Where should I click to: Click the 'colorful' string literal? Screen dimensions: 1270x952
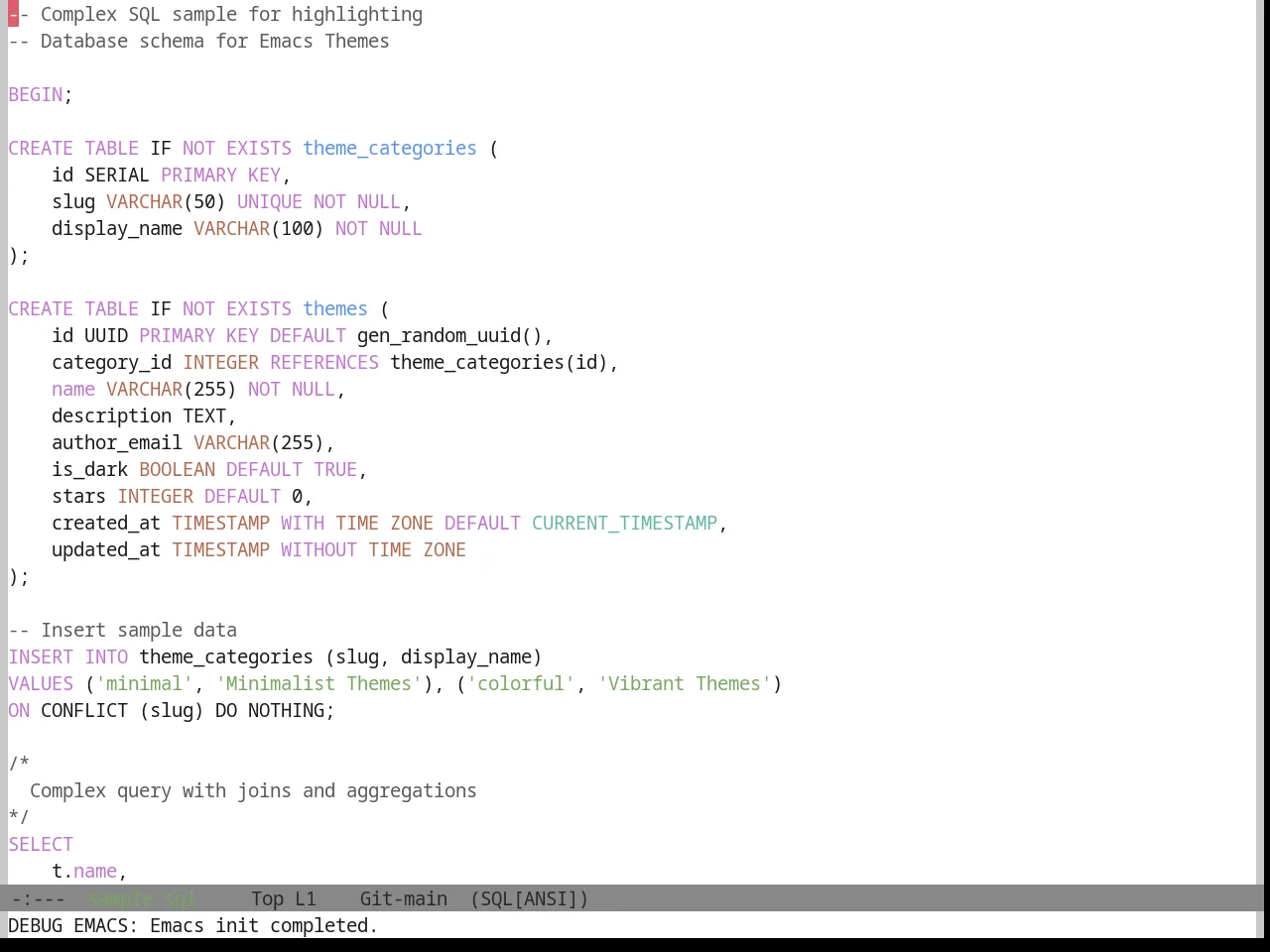(x=521, y=683)
